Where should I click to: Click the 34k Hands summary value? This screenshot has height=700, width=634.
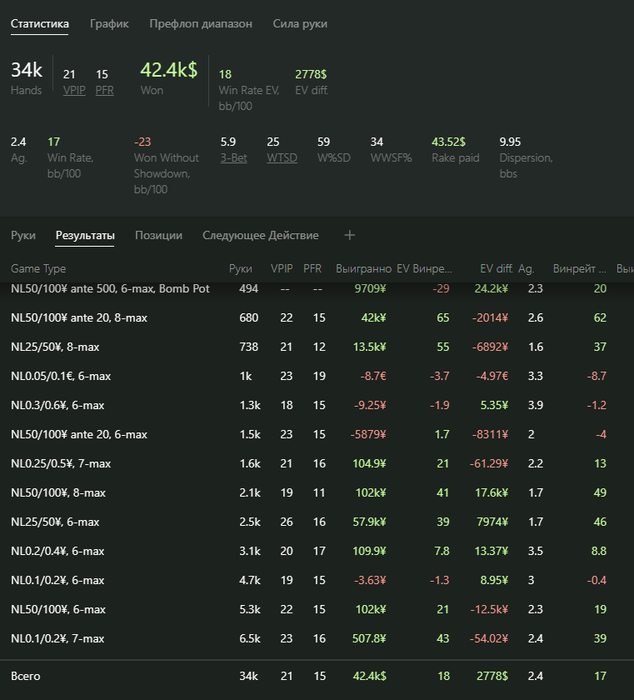coord(27,70)
